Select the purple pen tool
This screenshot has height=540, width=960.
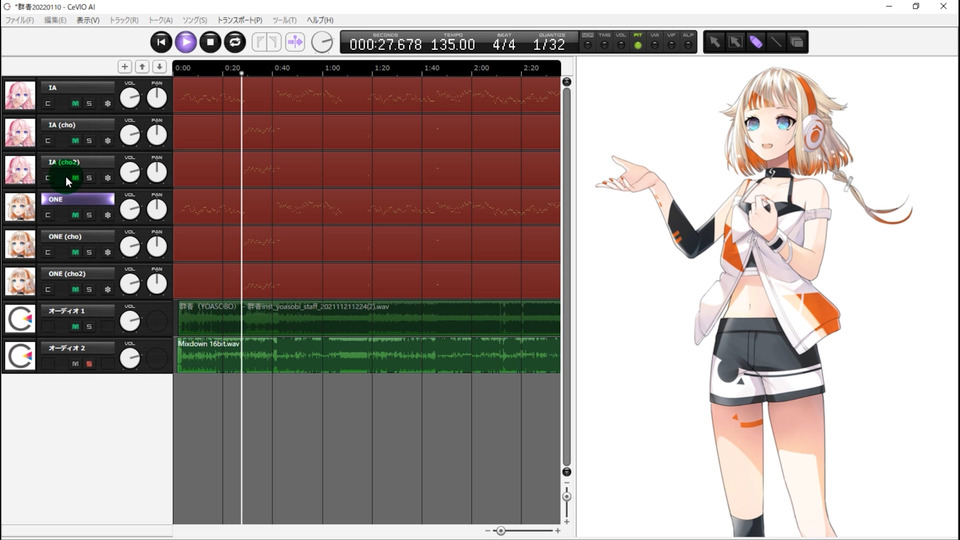pos(756,42)
